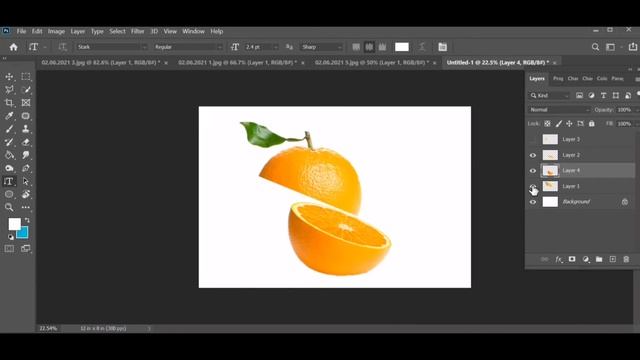640x360 pixels.
Task: Open the Kind filter dropdown
Action: coord(549,96)
